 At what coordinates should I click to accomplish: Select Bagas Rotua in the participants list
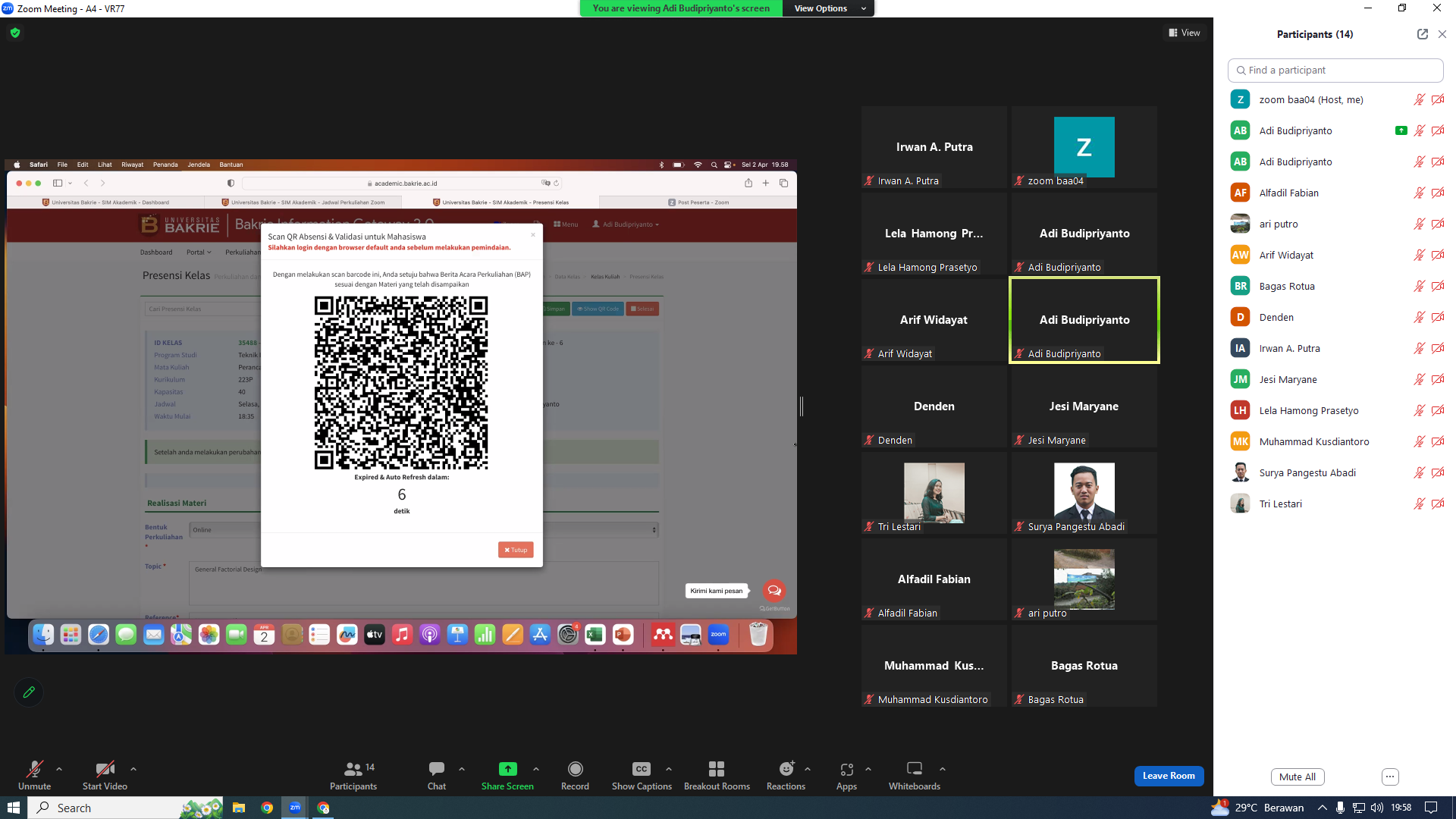click(x=1335, y=286)
